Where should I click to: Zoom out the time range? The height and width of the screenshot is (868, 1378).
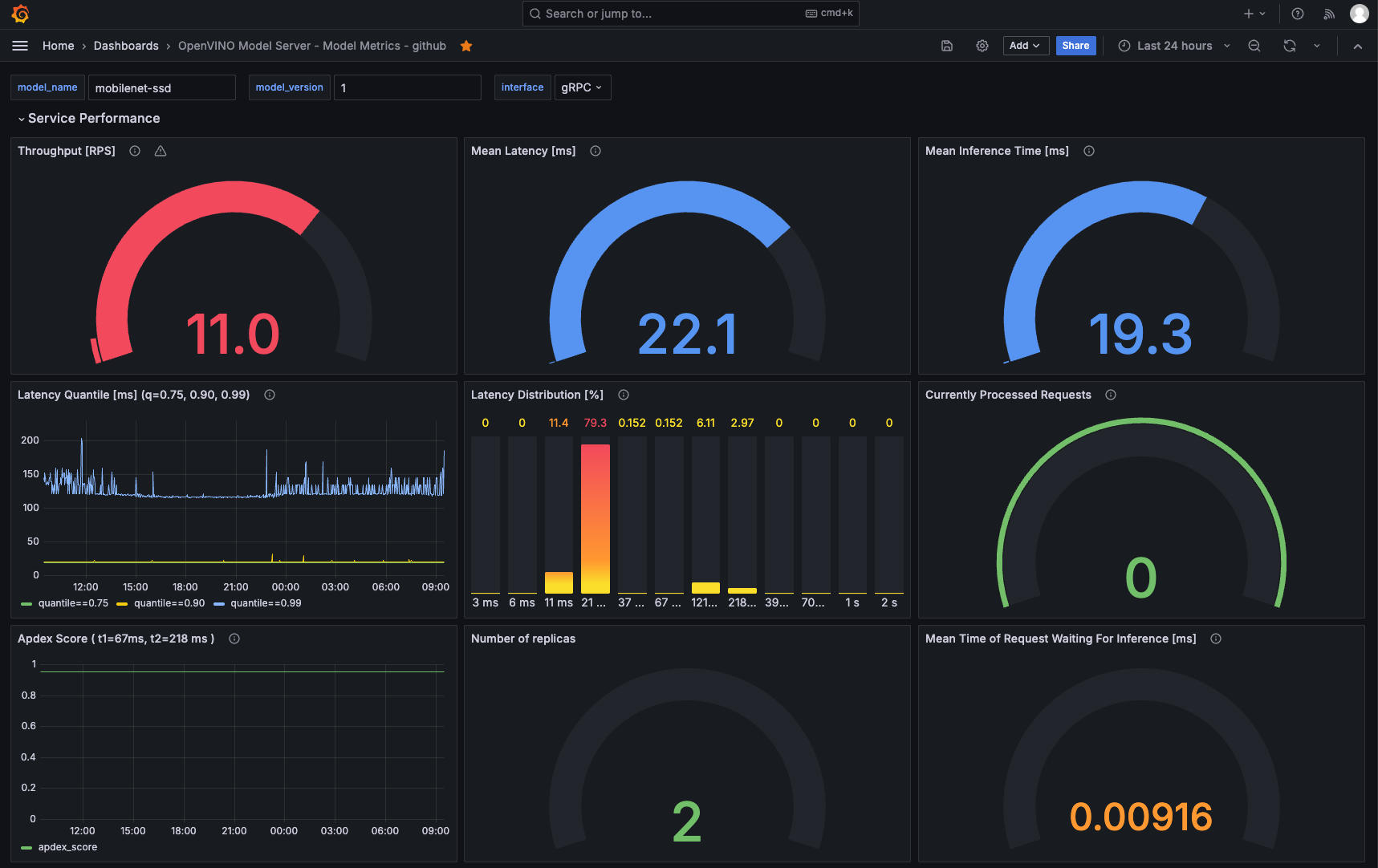tap(1254, 46)
